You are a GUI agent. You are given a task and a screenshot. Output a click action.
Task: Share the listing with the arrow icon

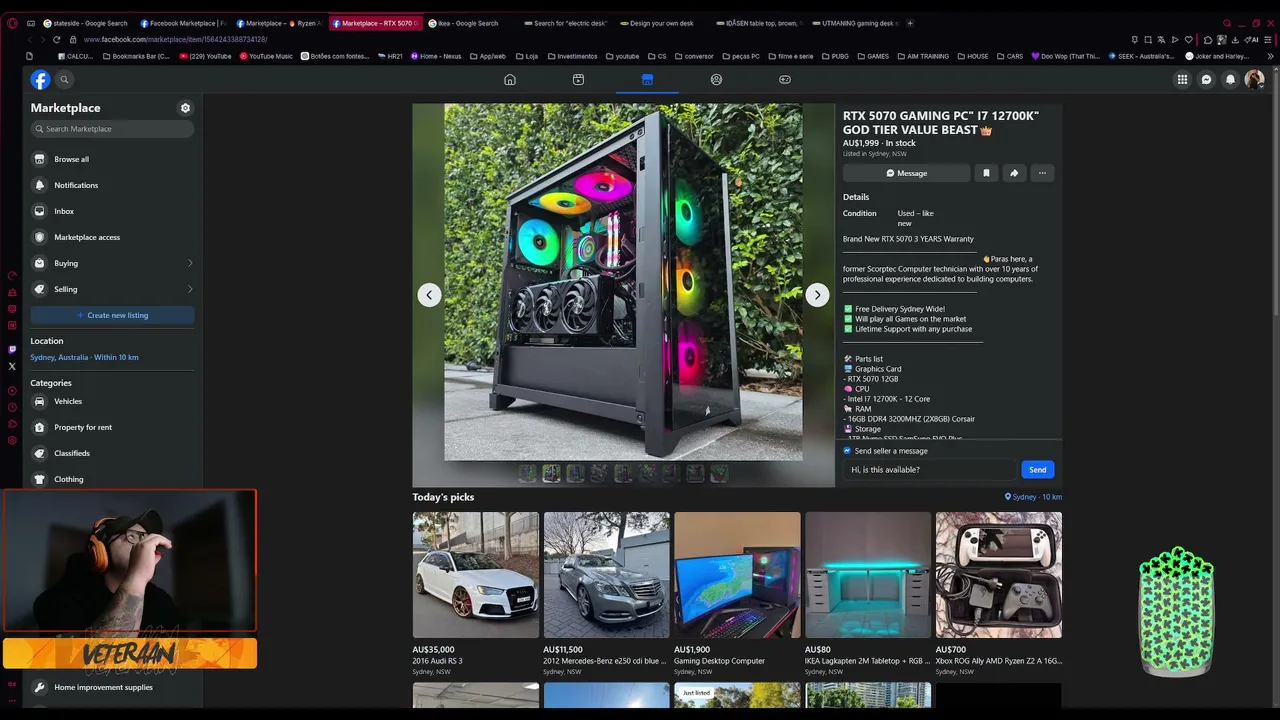point(1014,173)
